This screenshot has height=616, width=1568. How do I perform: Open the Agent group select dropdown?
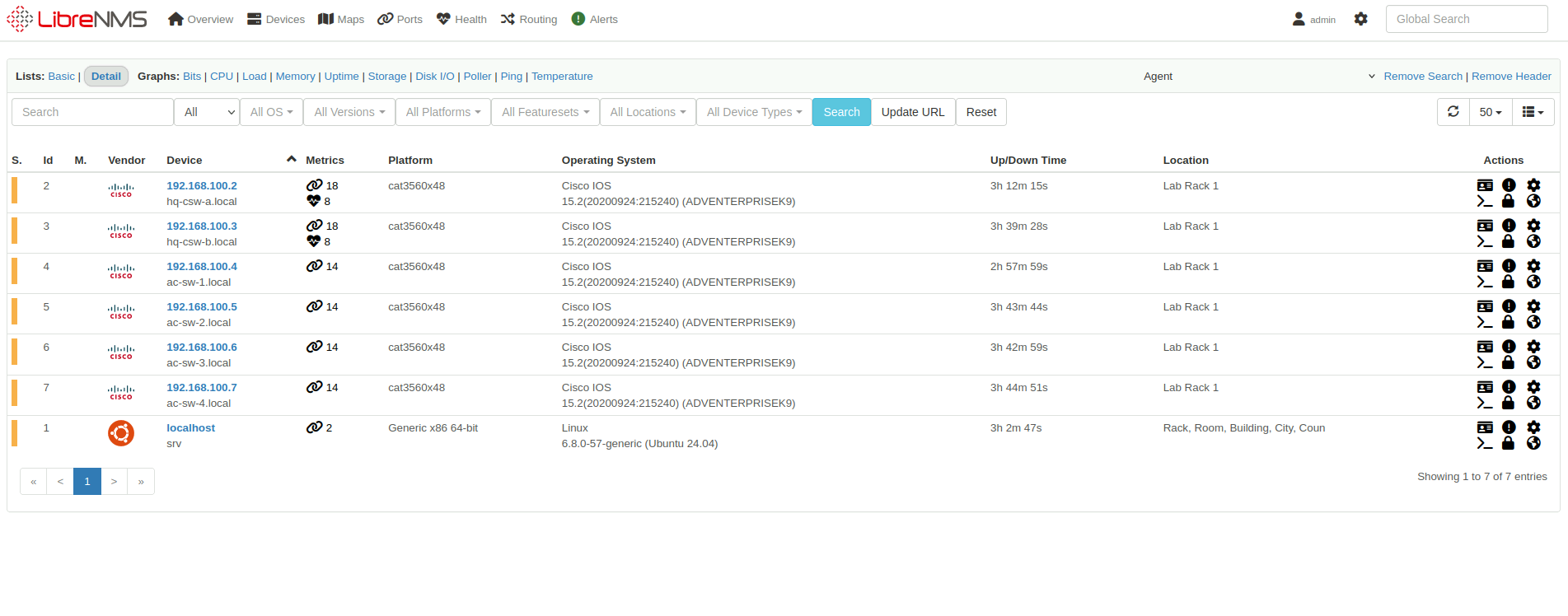pos(1258,76)
